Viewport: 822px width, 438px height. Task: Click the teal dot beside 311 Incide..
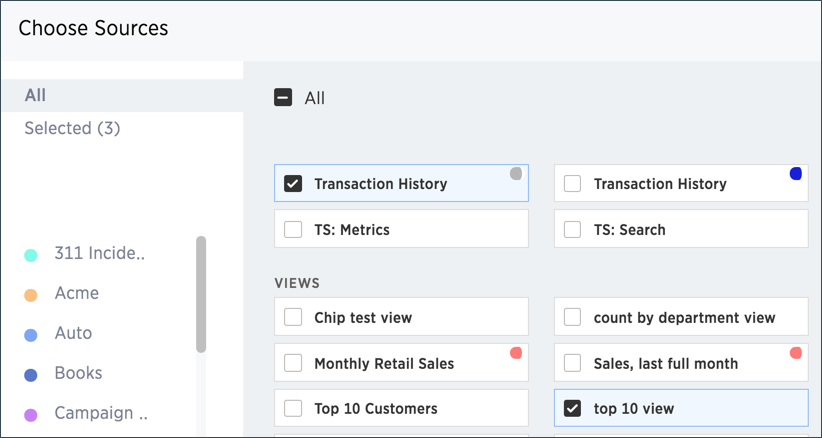31,255
